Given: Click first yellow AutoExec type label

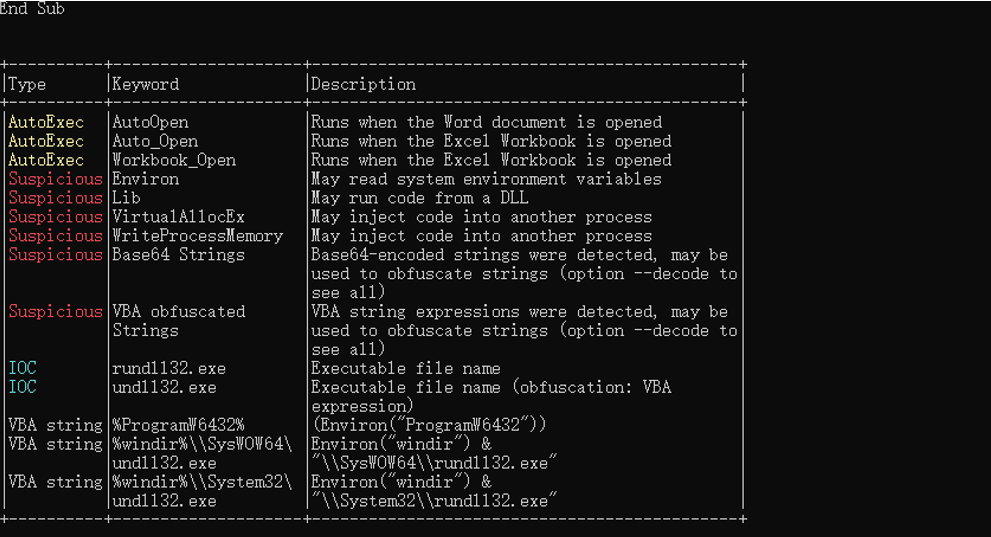Looking at the screenshot, I should pyautogui.click(x=46, y=122).
